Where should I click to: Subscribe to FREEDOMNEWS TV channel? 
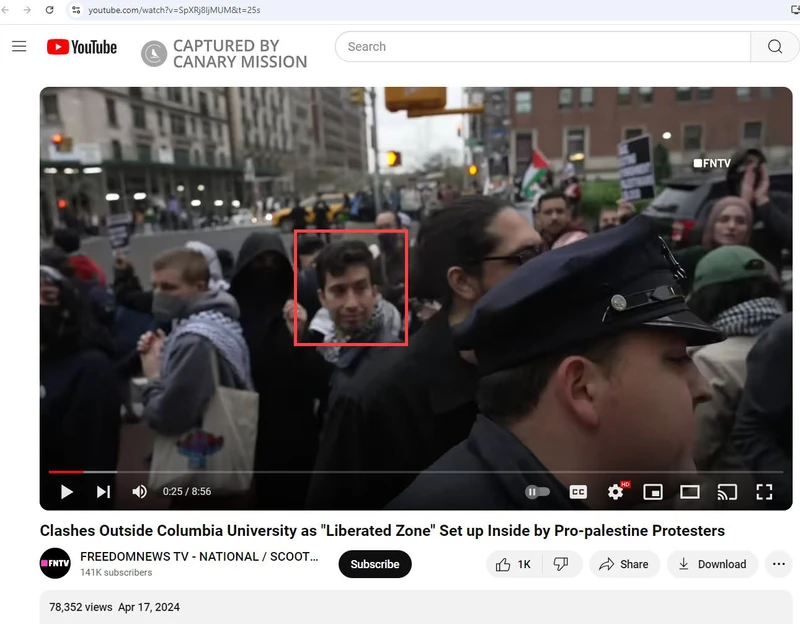click(375, 564)
